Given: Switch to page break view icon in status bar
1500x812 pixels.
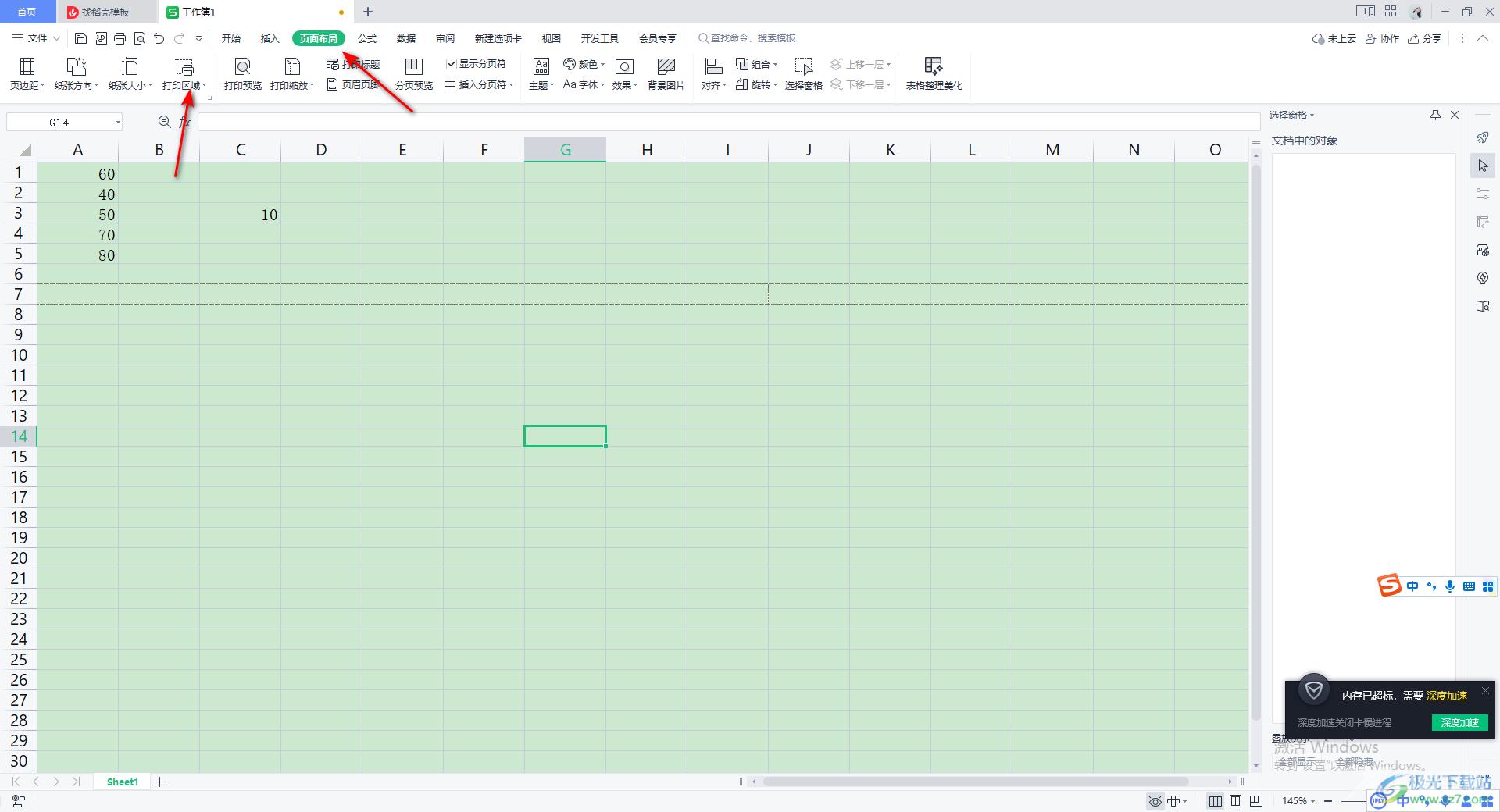Looking at the screenshot, I should [x=1256, y=801].
